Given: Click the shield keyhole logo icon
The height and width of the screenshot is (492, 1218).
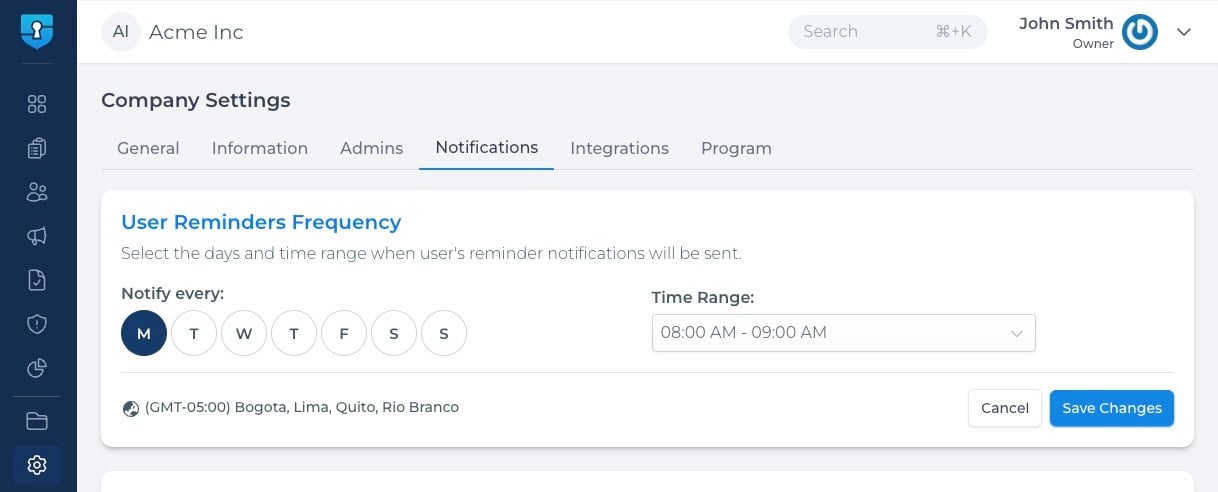Looking at the screenshot, I should tap(37, 31).
